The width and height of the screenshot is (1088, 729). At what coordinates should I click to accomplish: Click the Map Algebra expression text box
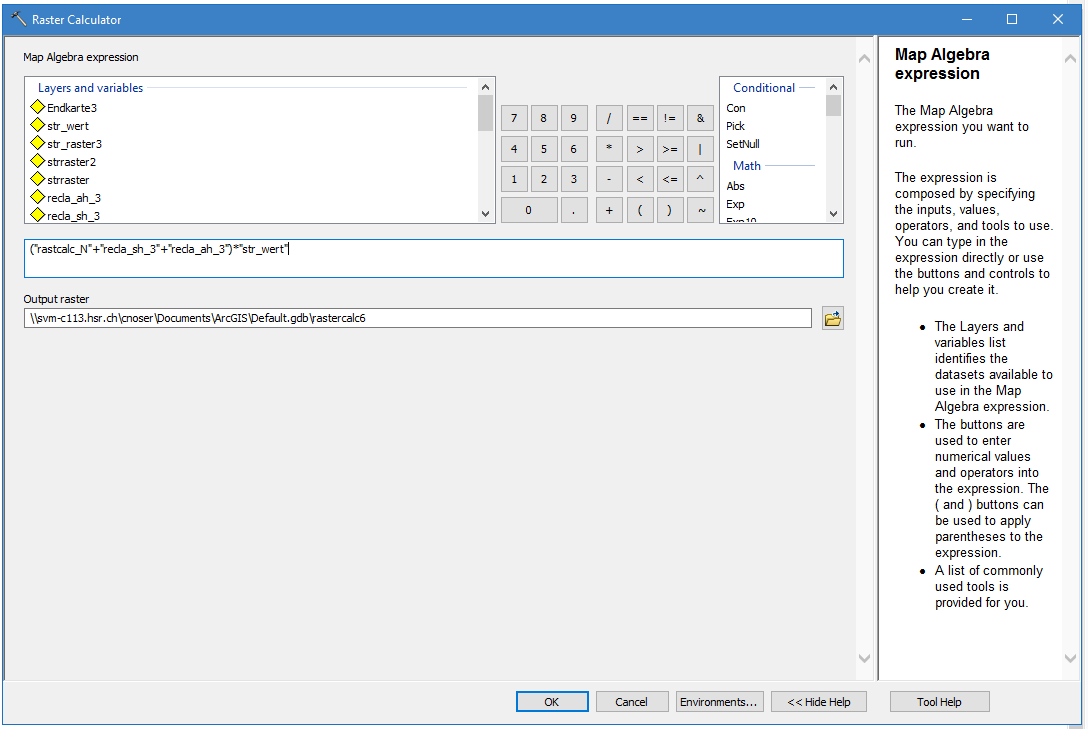click(433, 258)
